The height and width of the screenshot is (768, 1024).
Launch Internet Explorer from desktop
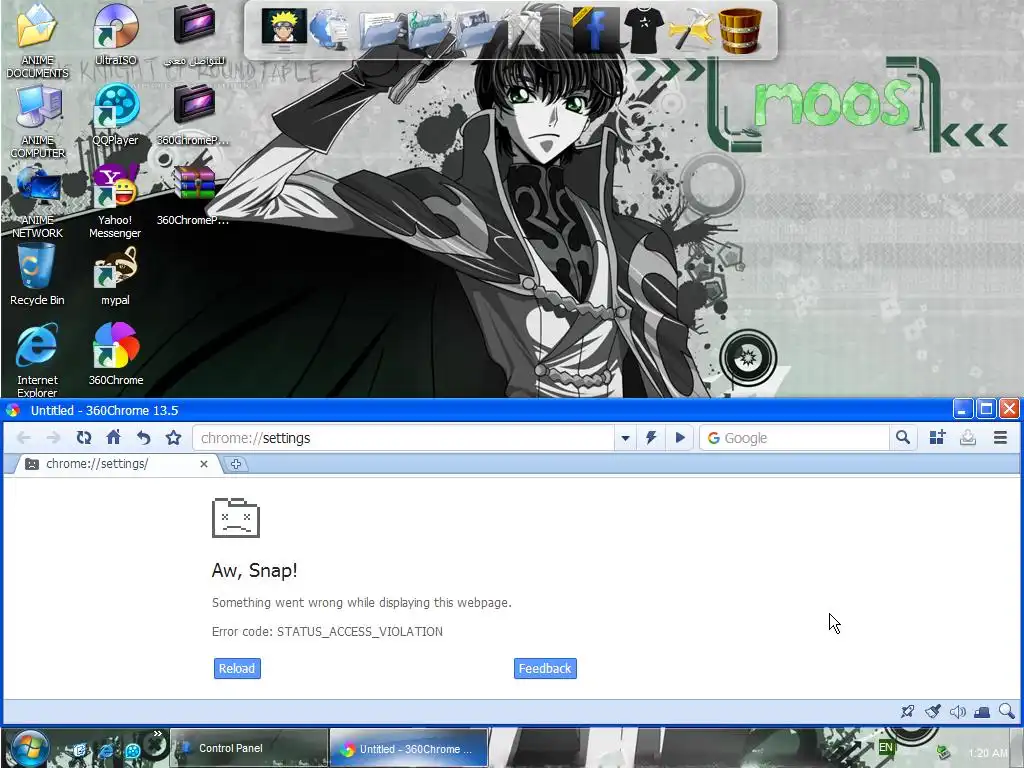coord(37,360)
